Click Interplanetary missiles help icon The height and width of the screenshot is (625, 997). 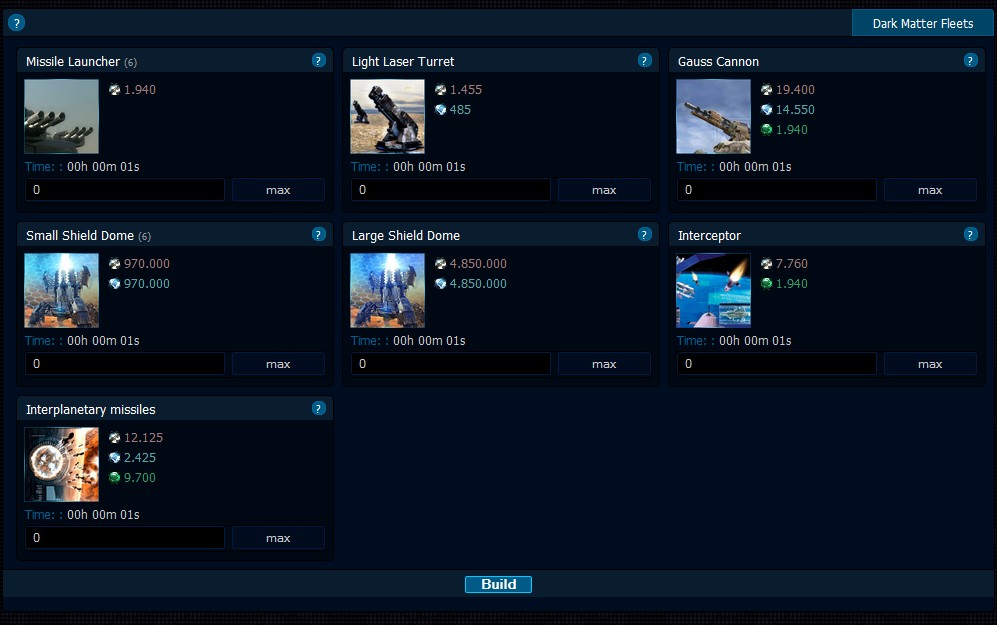coord(318,409)
